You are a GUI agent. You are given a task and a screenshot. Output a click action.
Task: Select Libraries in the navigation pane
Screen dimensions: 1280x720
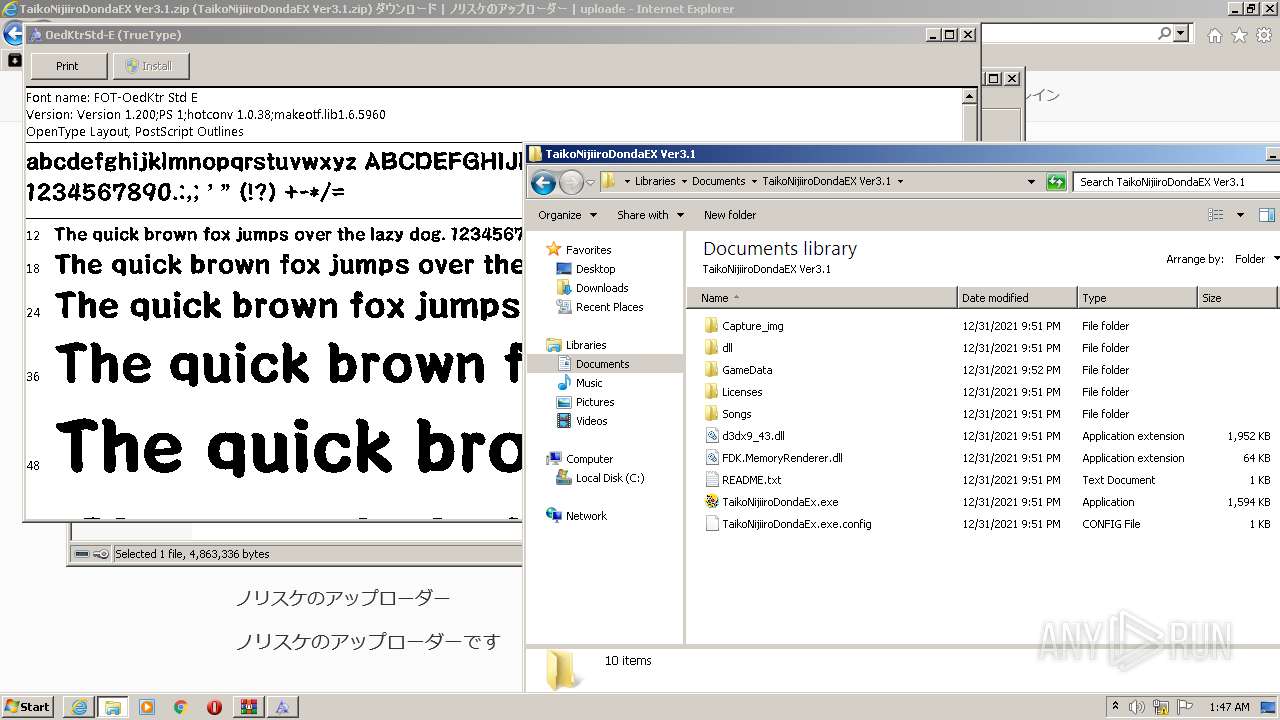coord(585,345)
